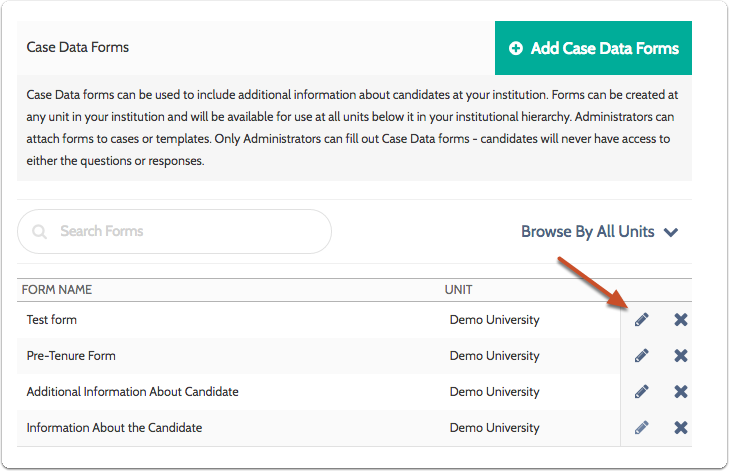This screenshot has height=471, width=729.
Task: Edit Additional Information About Candidate form
Action: click(642, 392)
